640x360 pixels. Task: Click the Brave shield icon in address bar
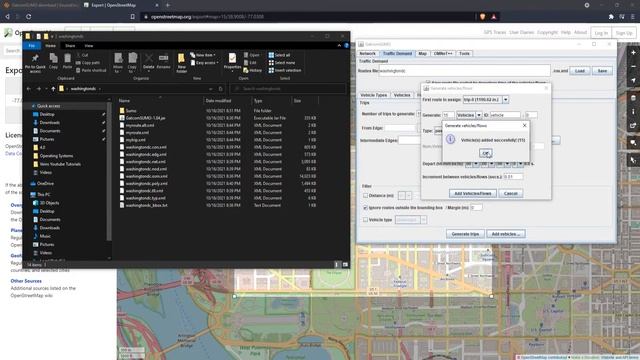pos(482,17)
